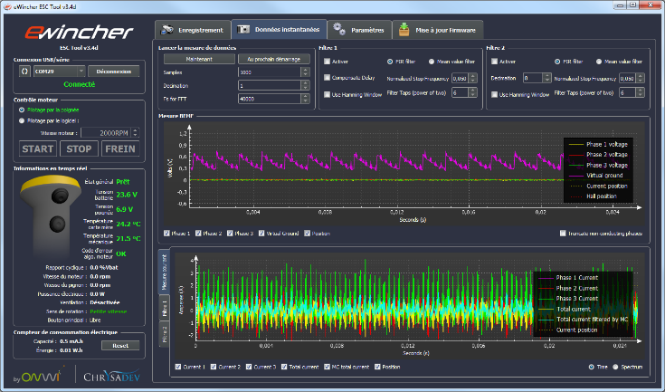Click the FREIN brake button
665x392 pixels.
(x=120, y=149)
